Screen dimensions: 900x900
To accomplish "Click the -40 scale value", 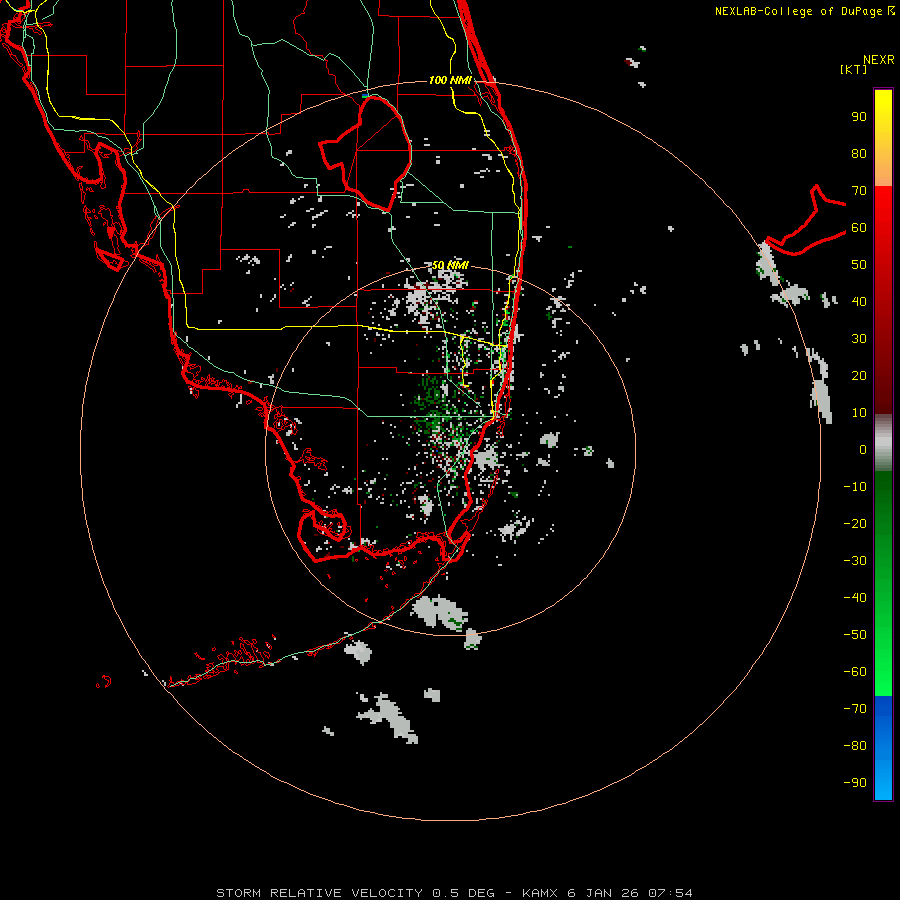I will coord(855,598).
